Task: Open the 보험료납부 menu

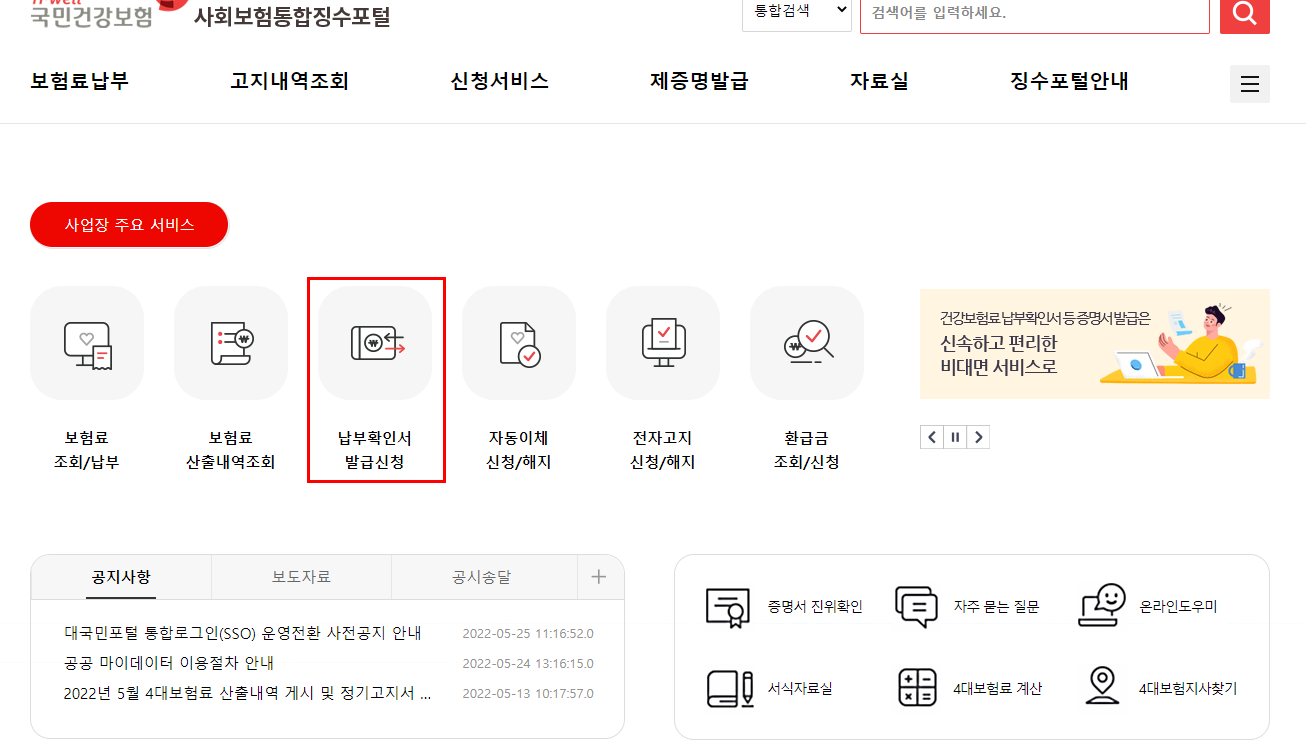Action: (80, 82)
